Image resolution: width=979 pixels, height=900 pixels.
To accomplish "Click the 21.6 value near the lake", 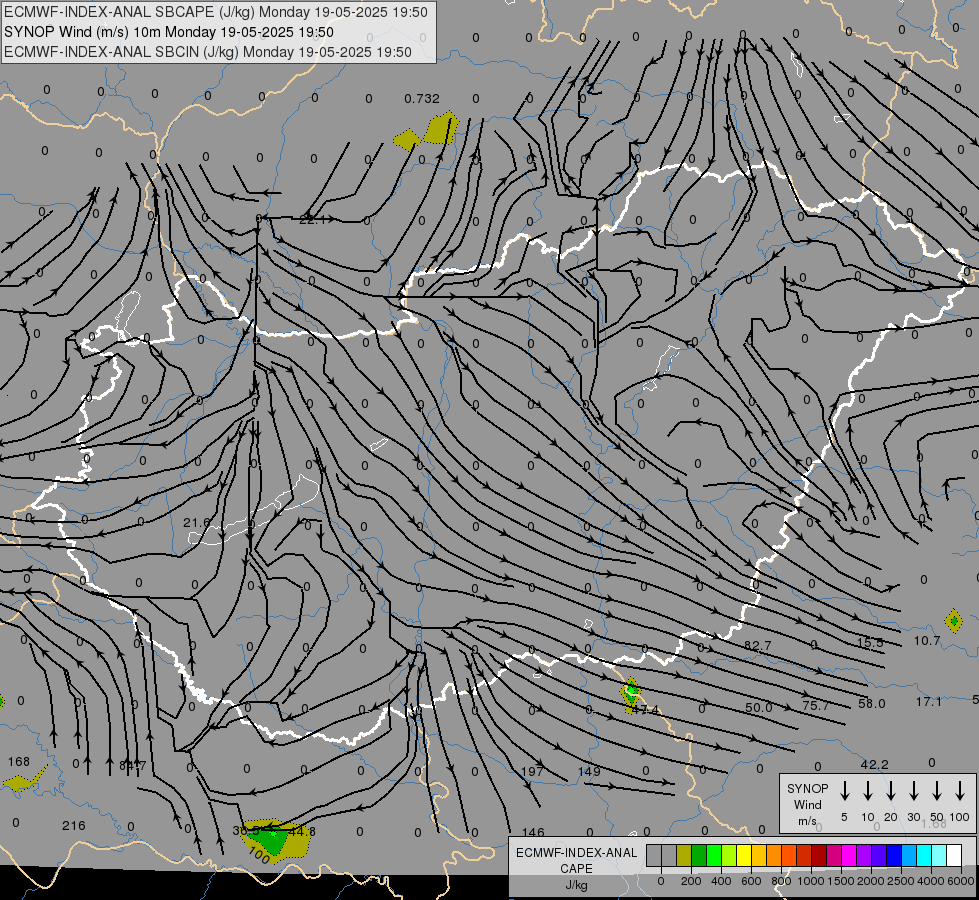I will (x=197, y=522).
